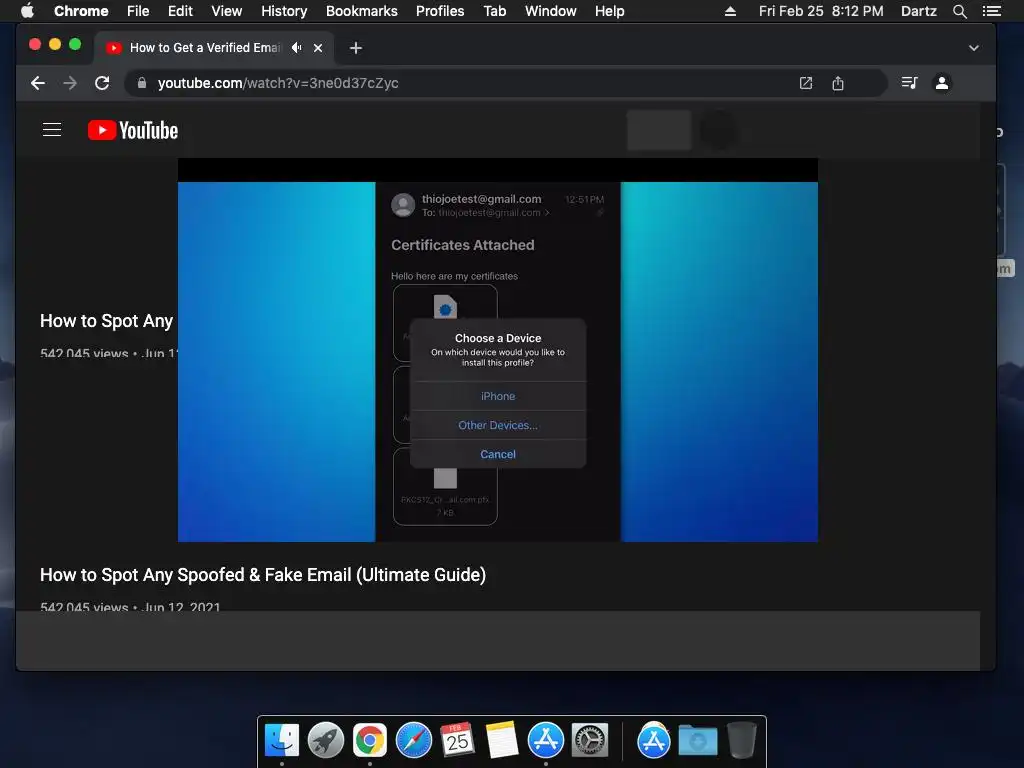Open Spotlight search in menu bar
The height and width of the screenshot is (768, 1024).
[x=959, y=11]
